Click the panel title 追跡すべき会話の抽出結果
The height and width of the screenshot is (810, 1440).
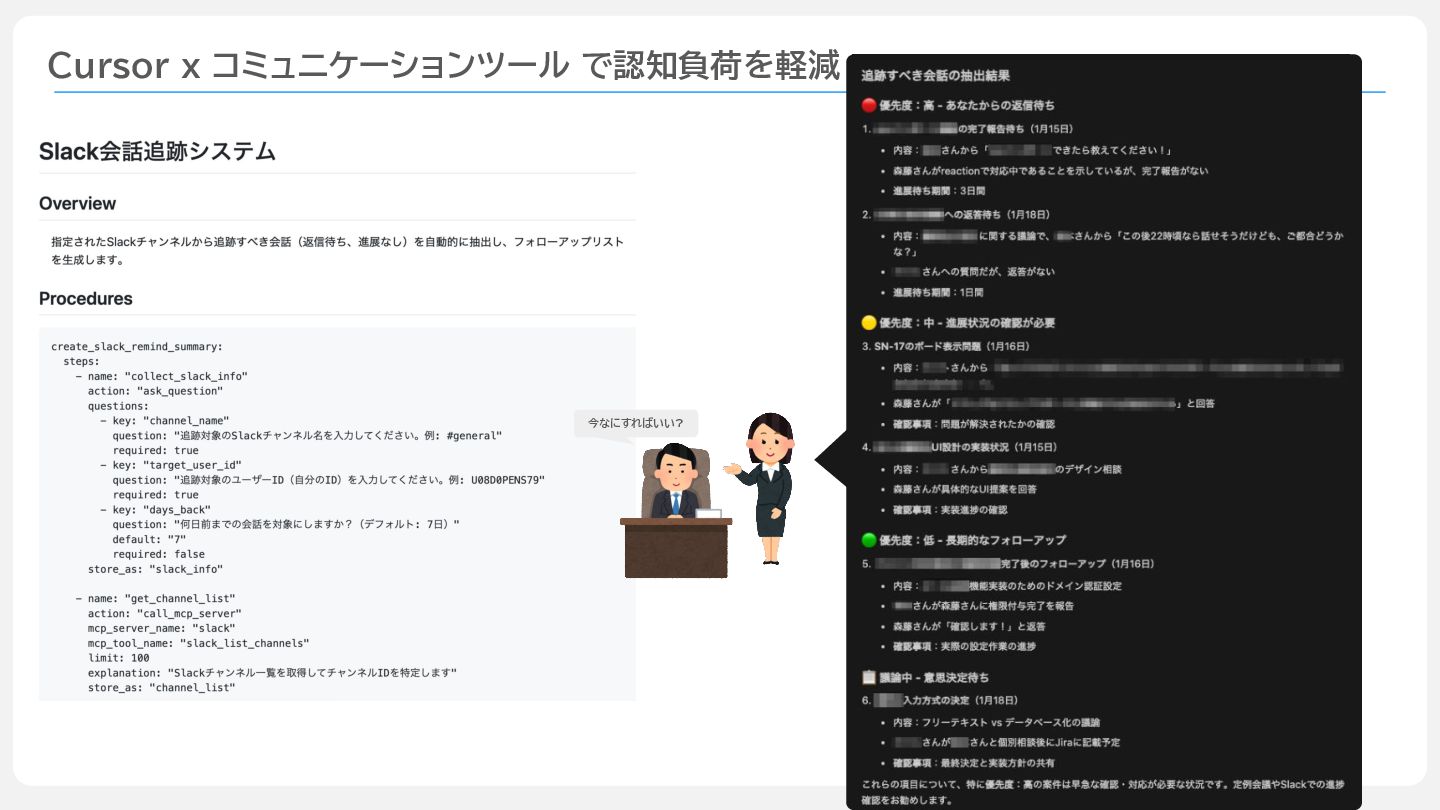[x=935, y=76]
